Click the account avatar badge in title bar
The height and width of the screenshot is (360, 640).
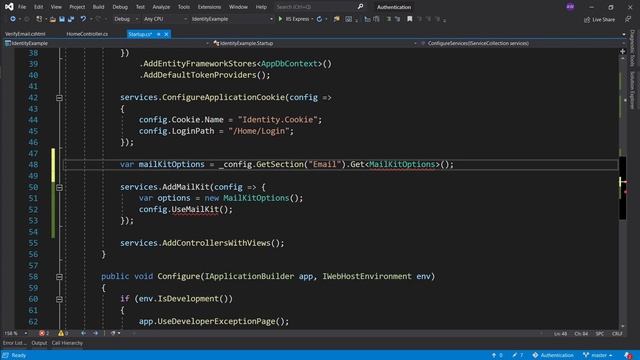(x=570, y=7)
